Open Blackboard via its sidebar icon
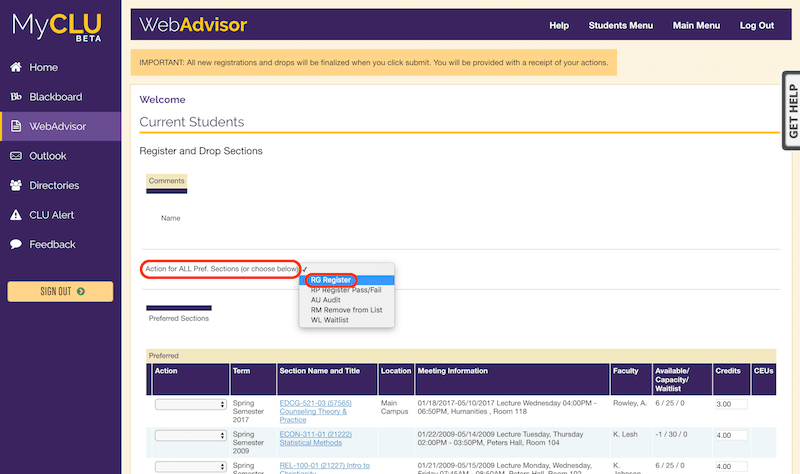 (16, 97)
